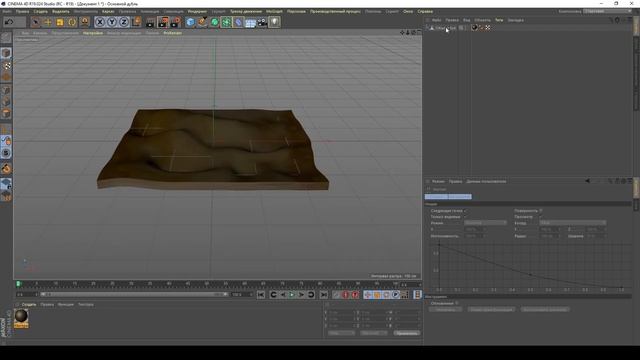Activate the Rotate tool
640x360 pixels.
[x=72, y=22]
